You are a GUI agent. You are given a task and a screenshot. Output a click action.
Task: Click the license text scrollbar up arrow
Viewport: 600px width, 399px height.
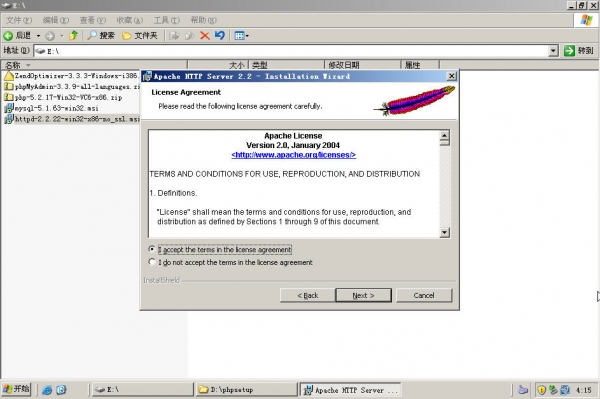444,135
